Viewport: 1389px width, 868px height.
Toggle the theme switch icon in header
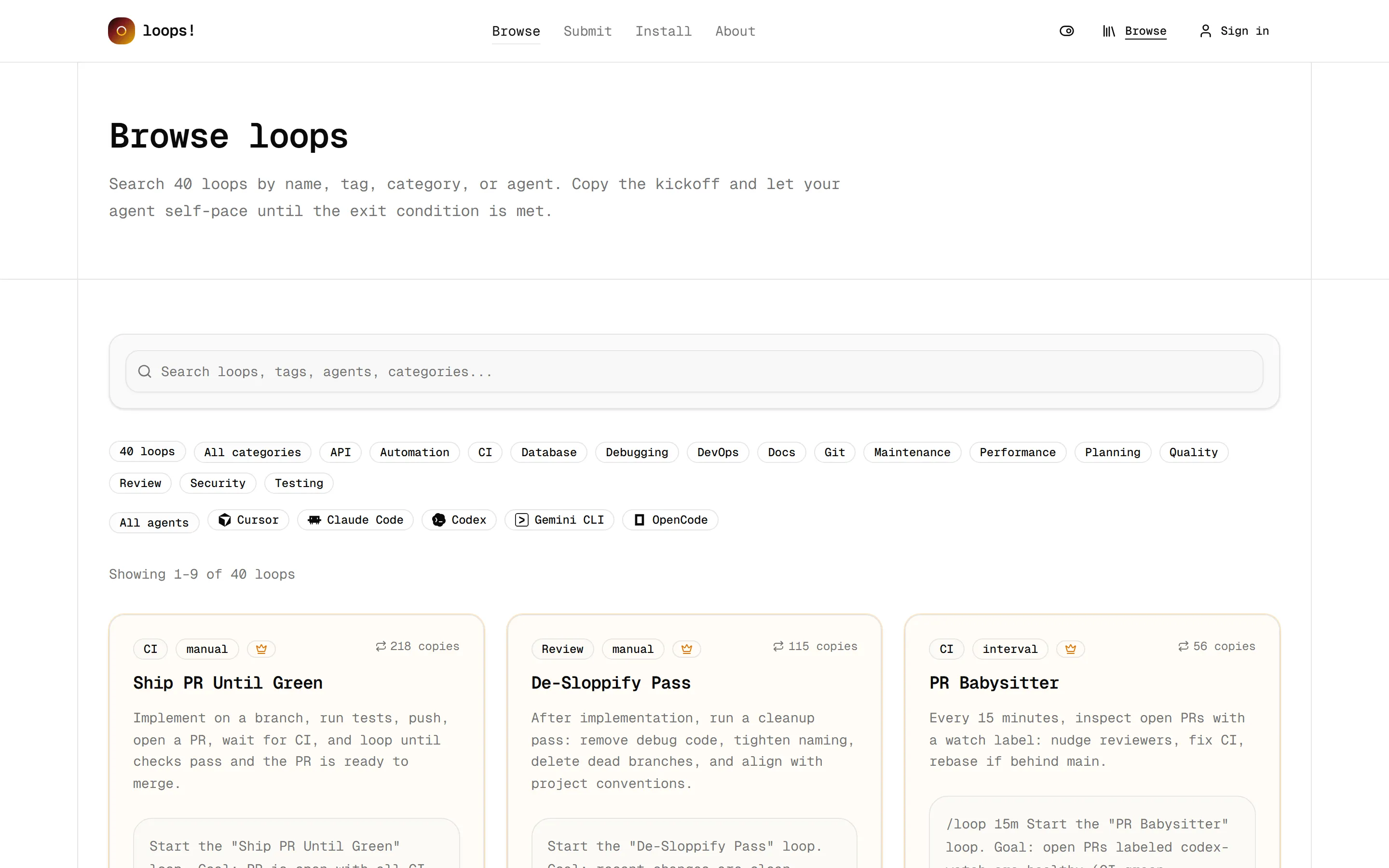(x=1066, y=31)
